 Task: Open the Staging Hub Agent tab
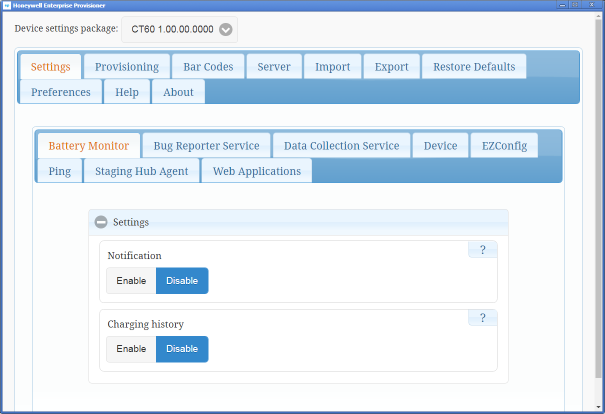pos(141,171)
